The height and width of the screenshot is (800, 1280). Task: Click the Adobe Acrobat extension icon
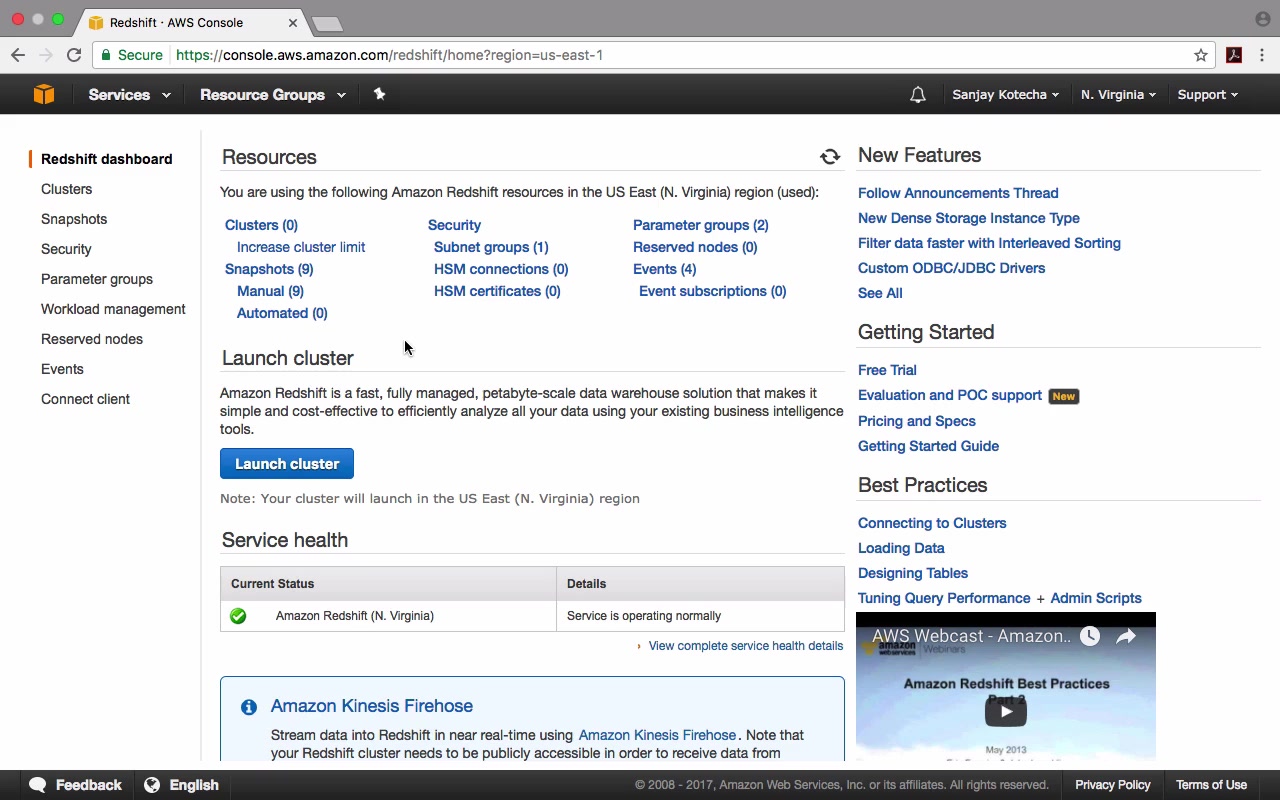pyautogui.click(x=1234, y=55)
